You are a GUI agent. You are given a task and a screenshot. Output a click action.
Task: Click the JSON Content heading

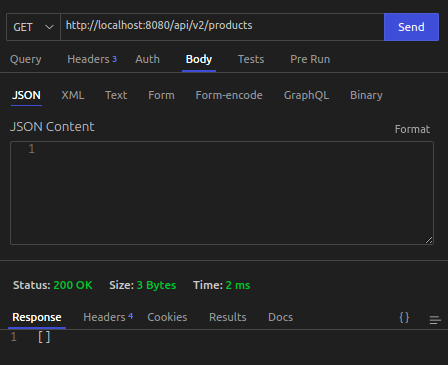(x=52, y=127)
